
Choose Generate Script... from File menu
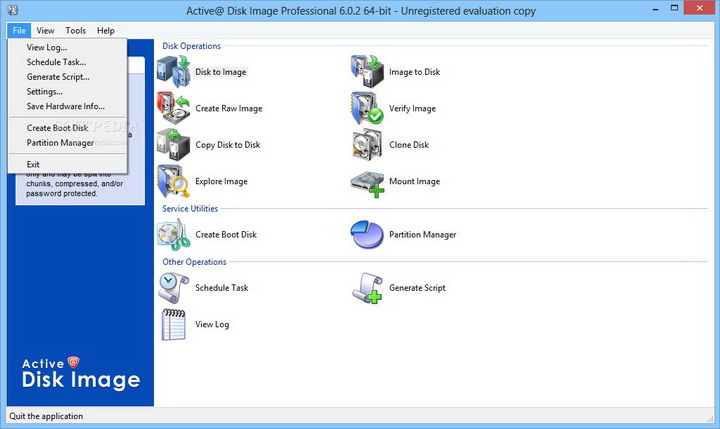click(x=67, y=77)
